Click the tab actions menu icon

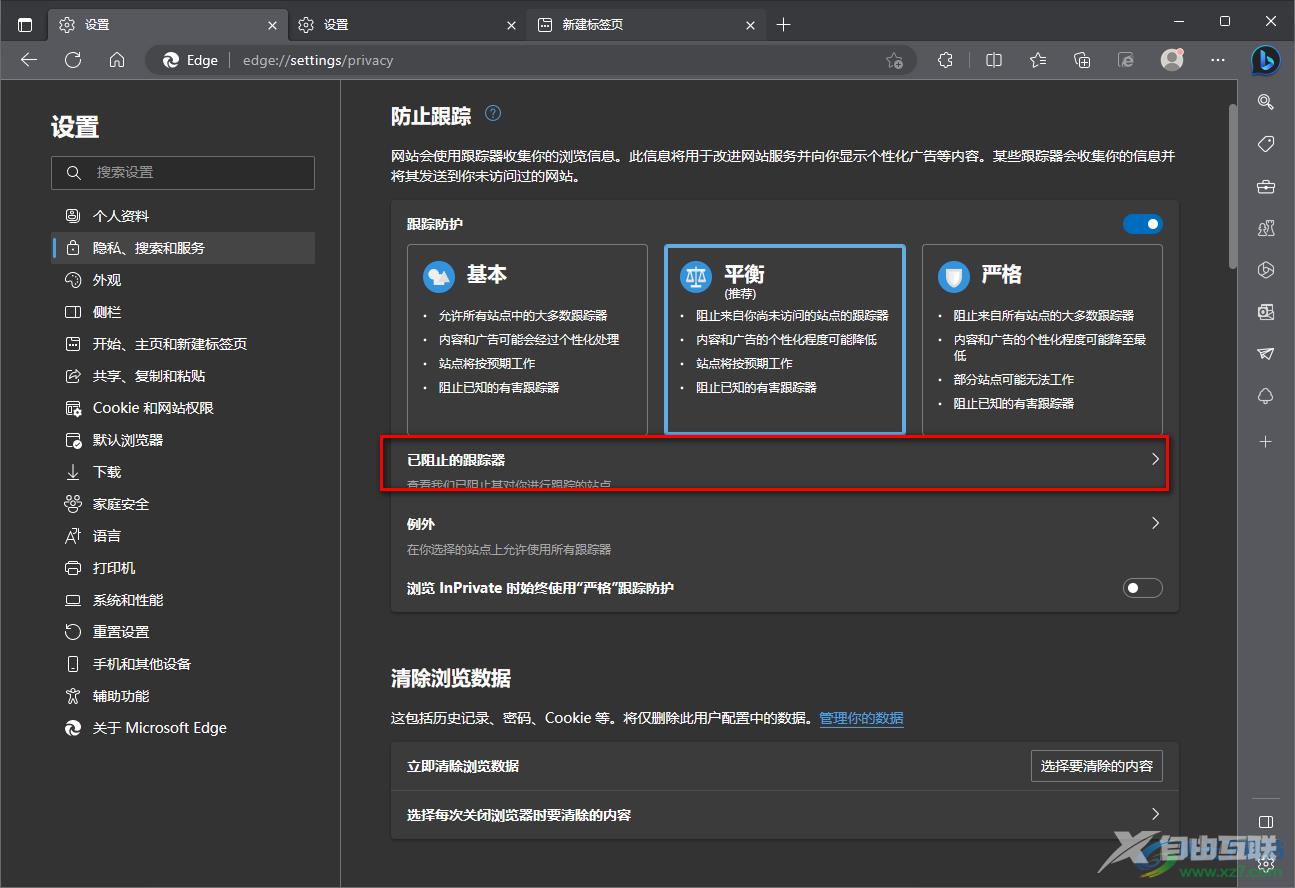(25, 24)
